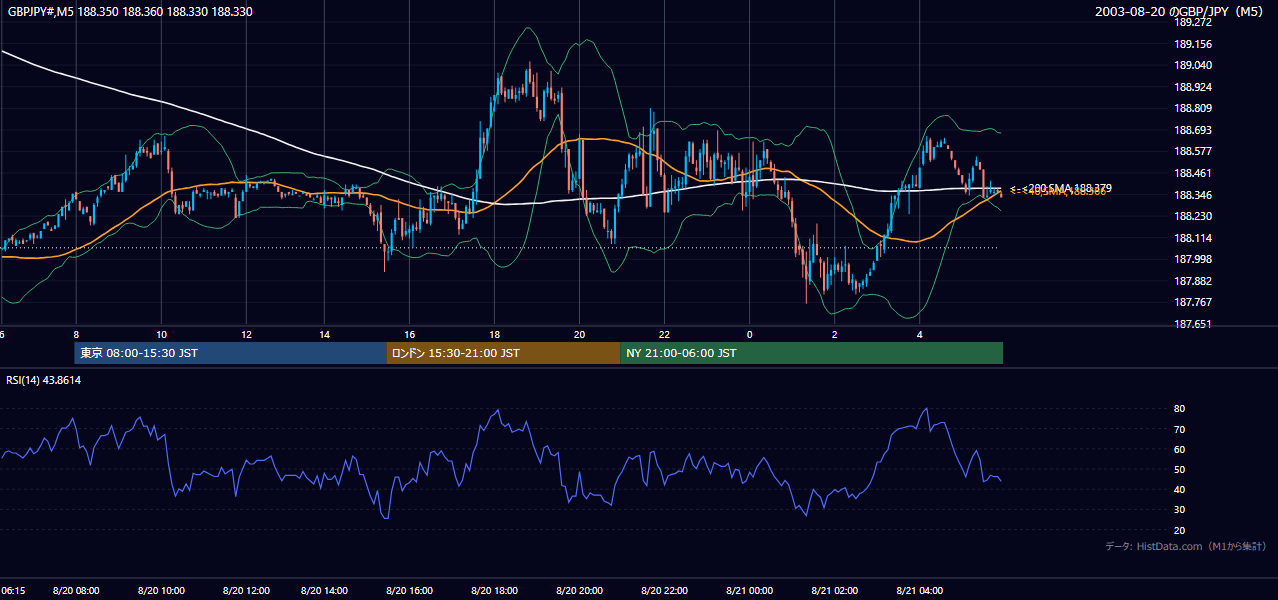Click the 189.156 price axis label

[x=1194, y=44]
